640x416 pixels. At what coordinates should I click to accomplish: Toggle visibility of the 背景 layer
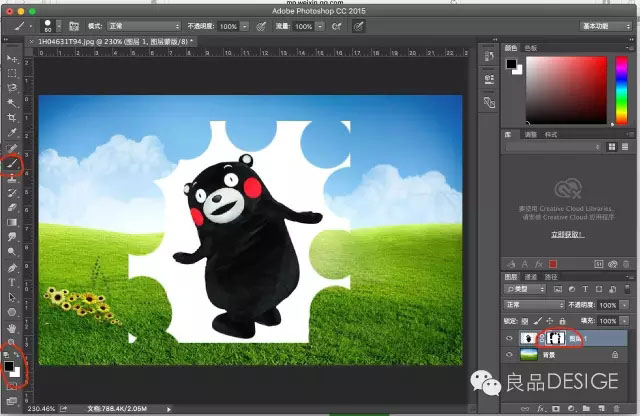(x=510, y=355)
